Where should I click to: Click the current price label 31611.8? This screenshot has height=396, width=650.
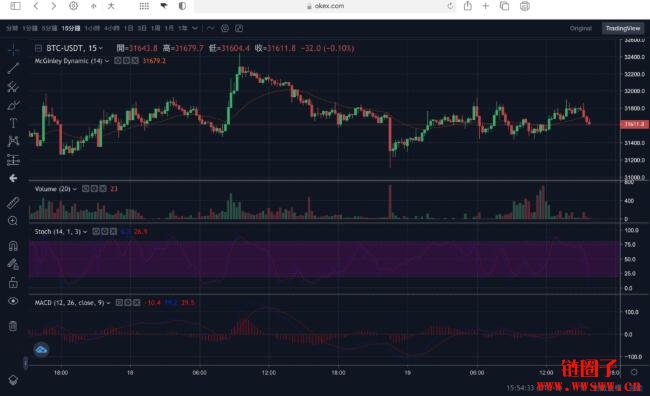tap(634, 124)
